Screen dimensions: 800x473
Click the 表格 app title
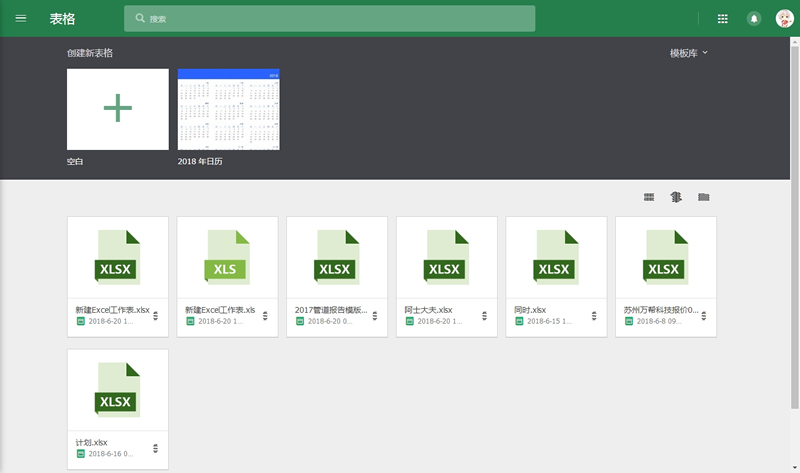[62, 19]
